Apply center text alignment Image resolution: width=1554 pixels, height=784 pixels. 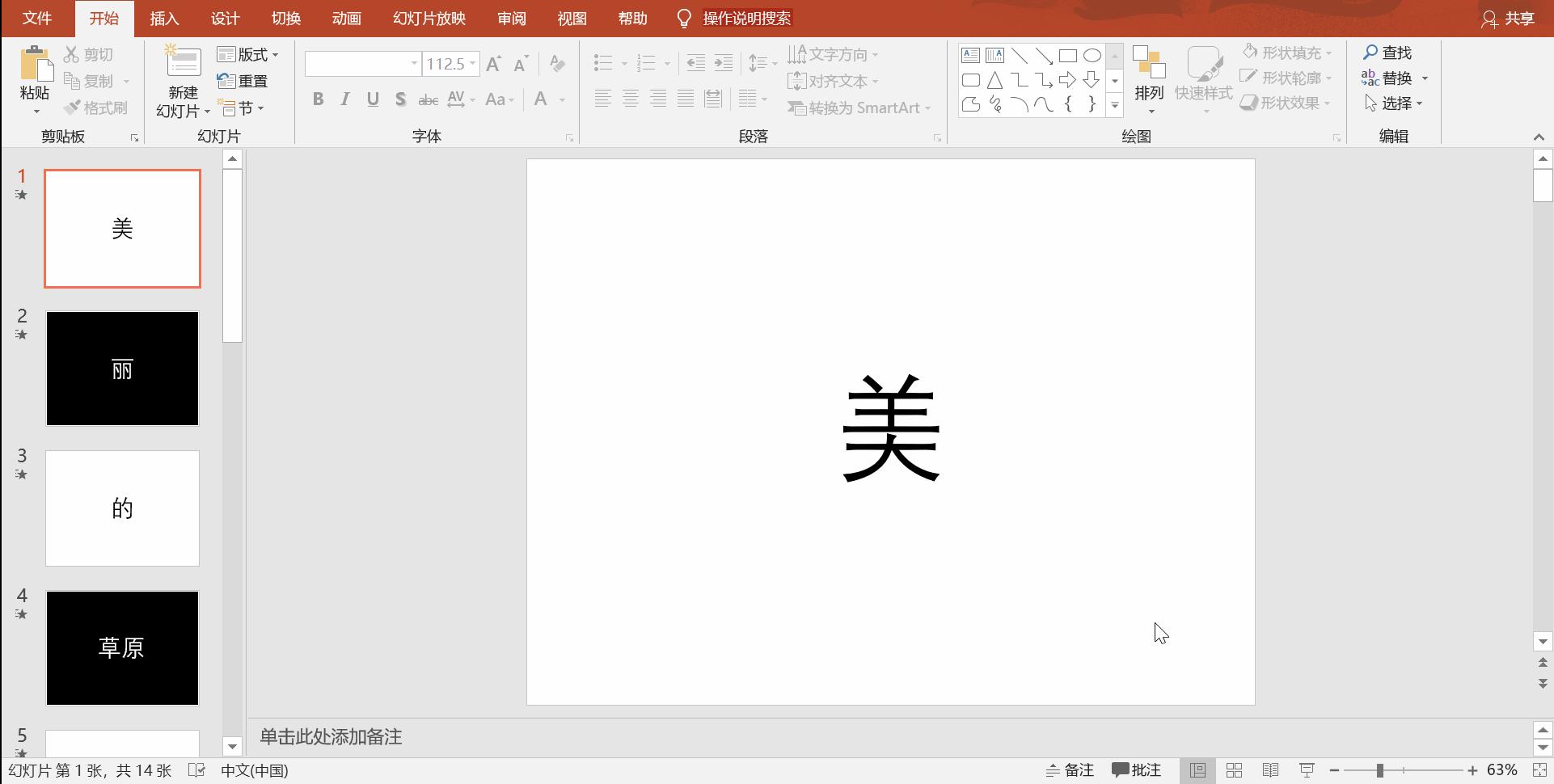(630, 99)
